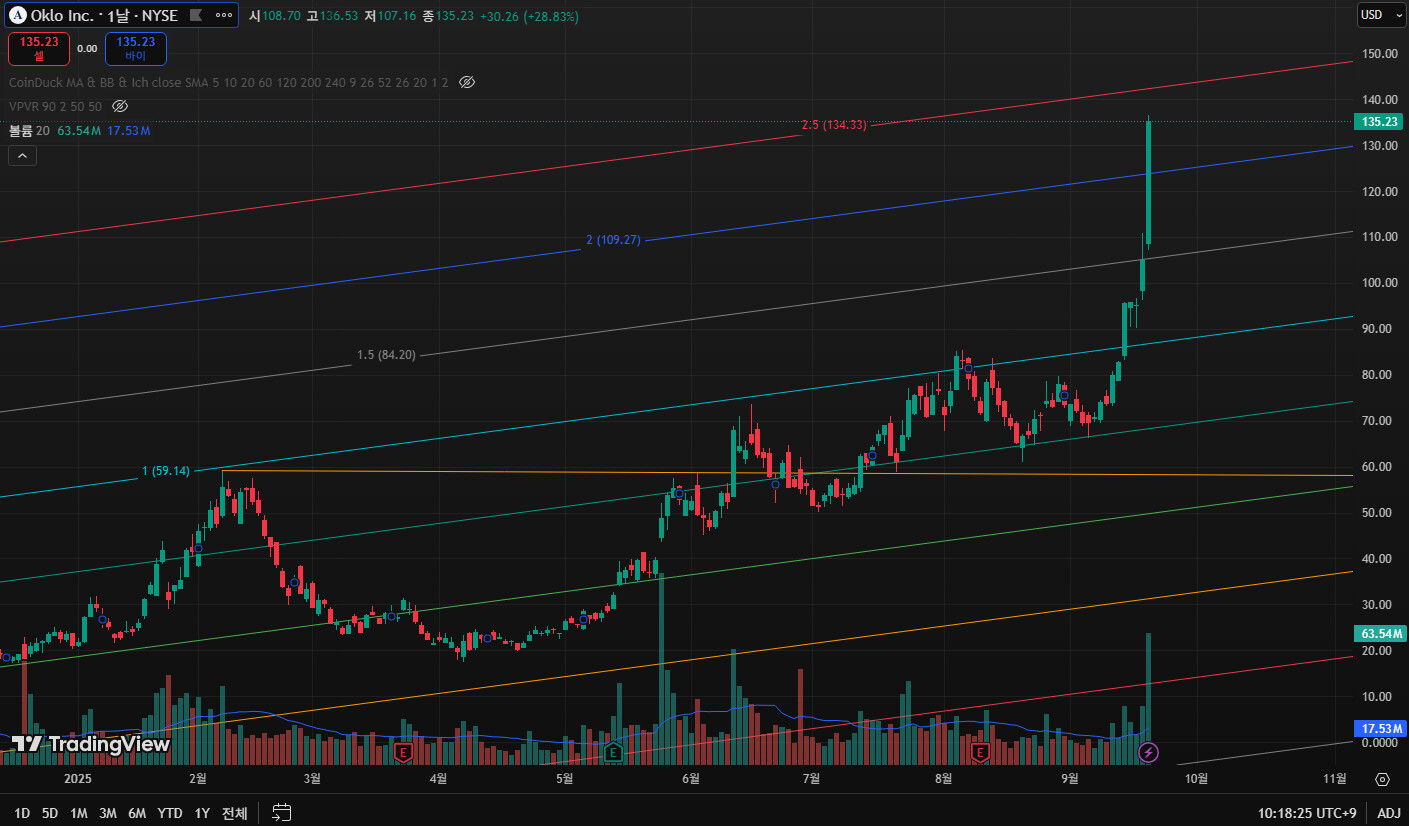
Task: Click the TradingView logo
Action: 90,743
